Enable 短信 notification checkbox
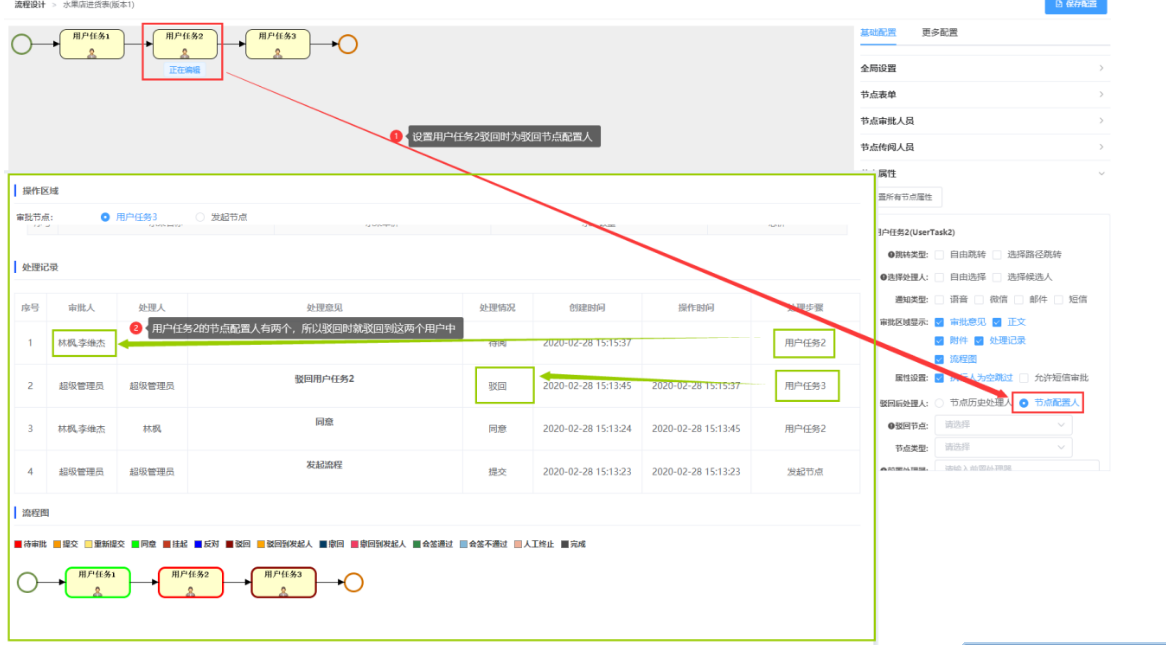Viewport: 1166px width, 645px height. (1058, 299)
